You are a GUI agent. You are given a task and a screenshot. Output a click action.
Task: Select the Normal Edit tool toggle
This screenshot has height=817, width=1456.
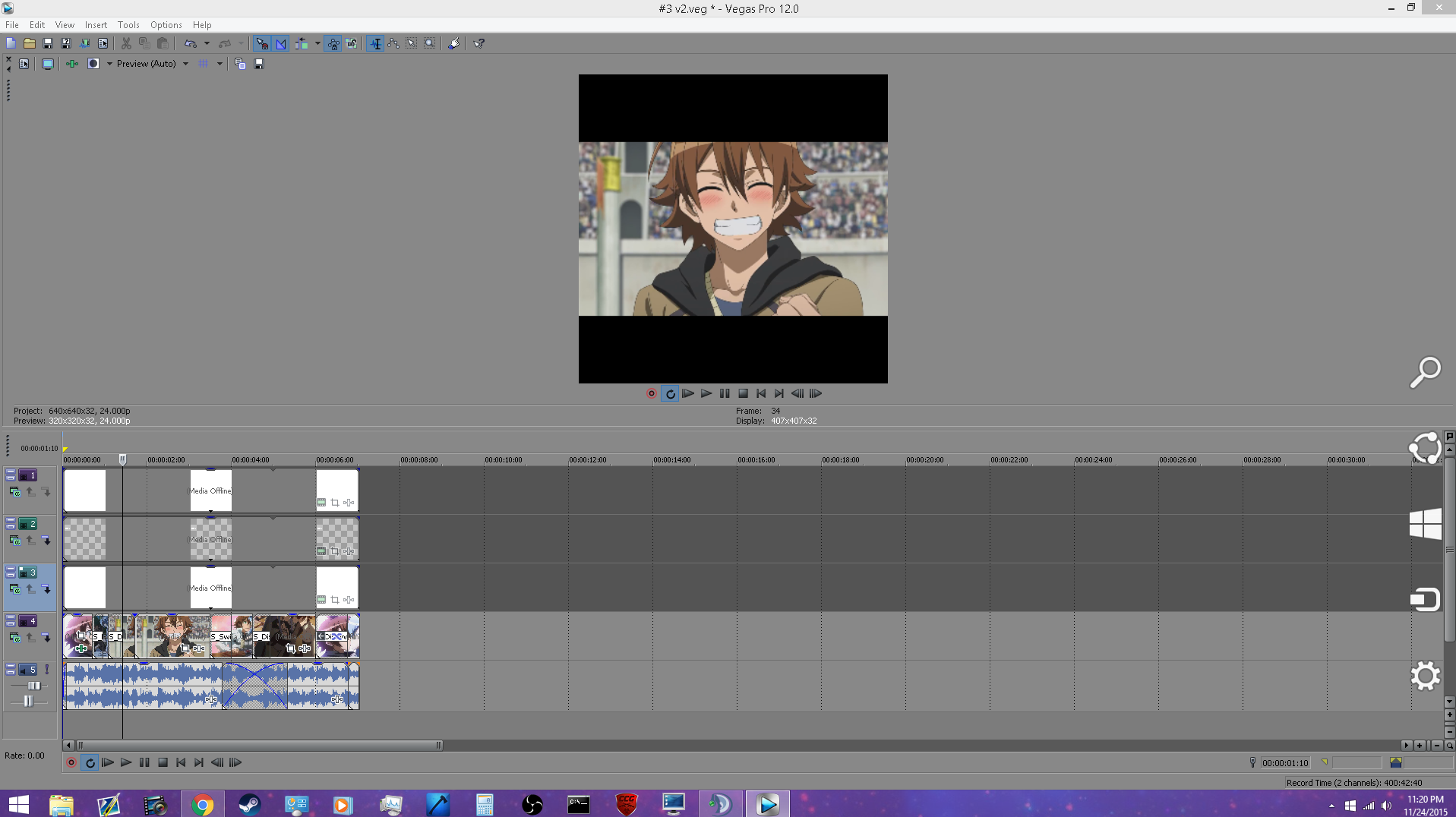[x=375, y=43]
